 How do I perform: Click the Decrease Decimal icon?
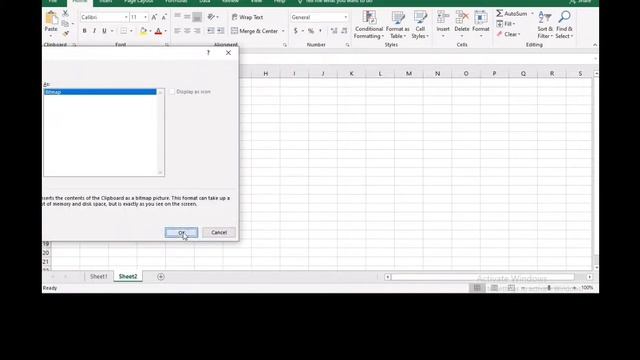(344, 31)
